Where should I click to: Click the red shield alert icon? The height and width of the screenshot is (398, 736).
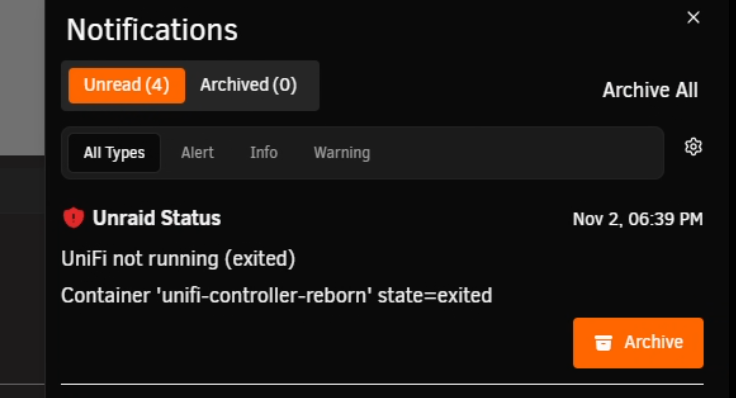(x=73, y=218)
